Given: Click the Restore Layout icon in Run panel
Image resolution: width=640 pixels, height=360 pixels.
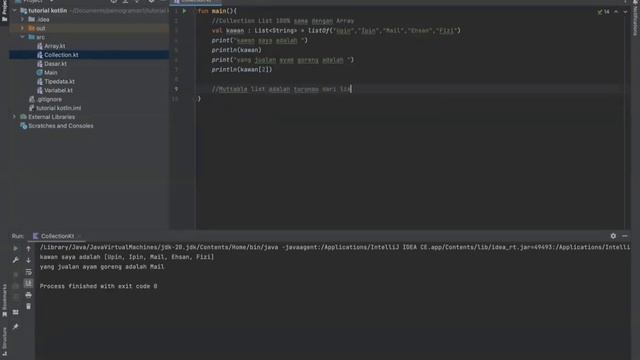Looking at the screenshot, I should coord(16,312).
